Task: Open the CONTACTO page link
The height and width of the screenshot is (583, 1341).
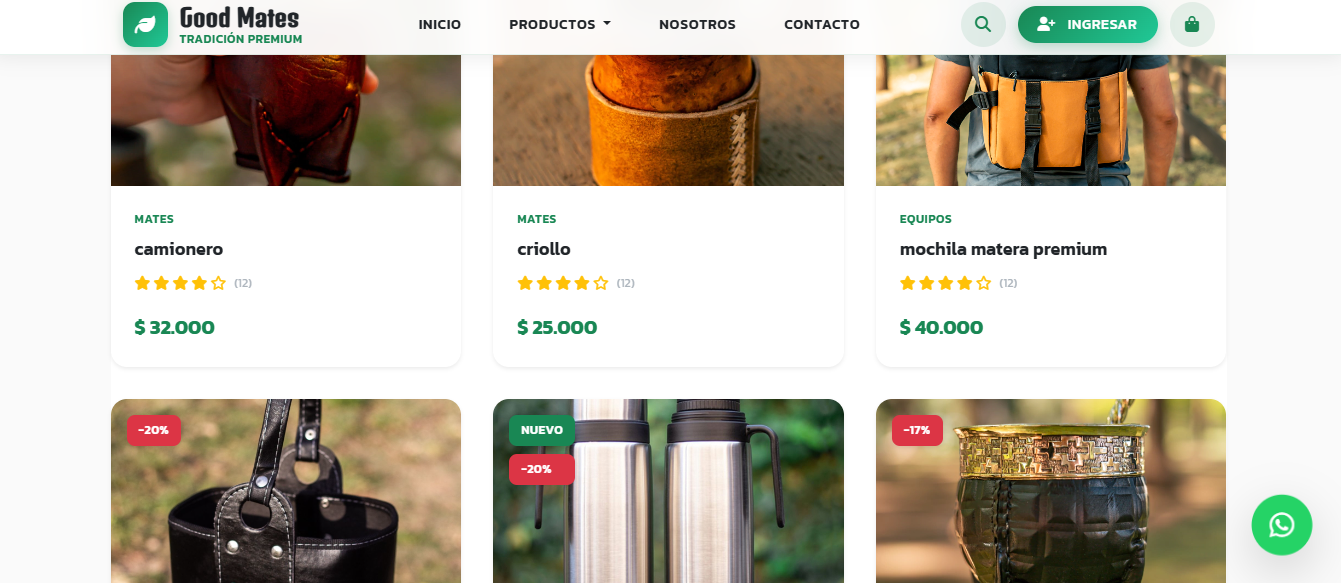Action: pyautogui.click(x=822, y=24)
